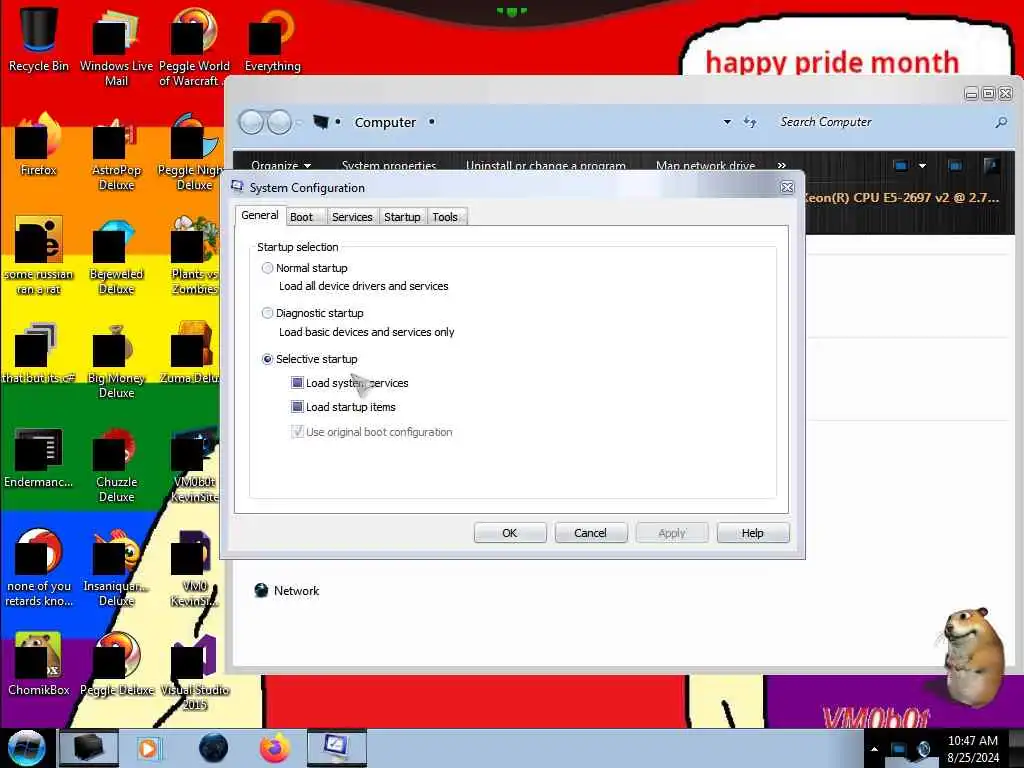
Task: Switch to the Startup tab
Action: pos(402,217)
